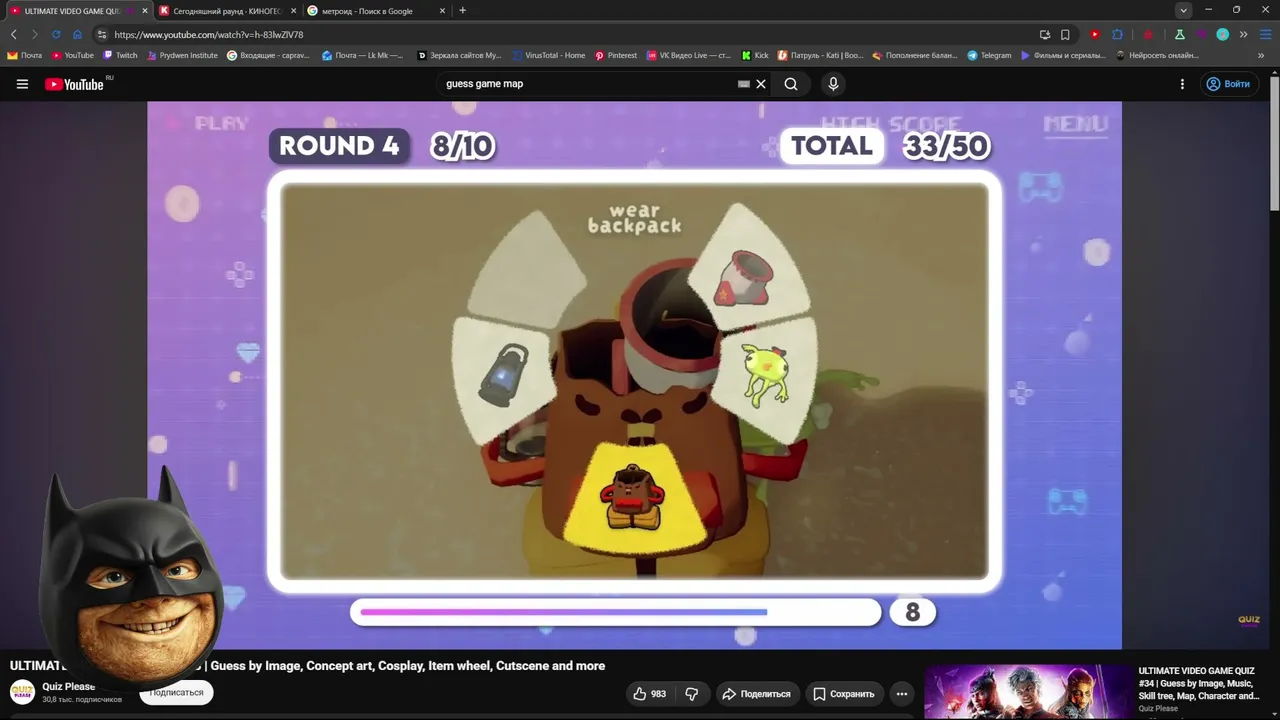Open the Kick bookmark
Screen dimensions: 1280x720
[755, 56]
